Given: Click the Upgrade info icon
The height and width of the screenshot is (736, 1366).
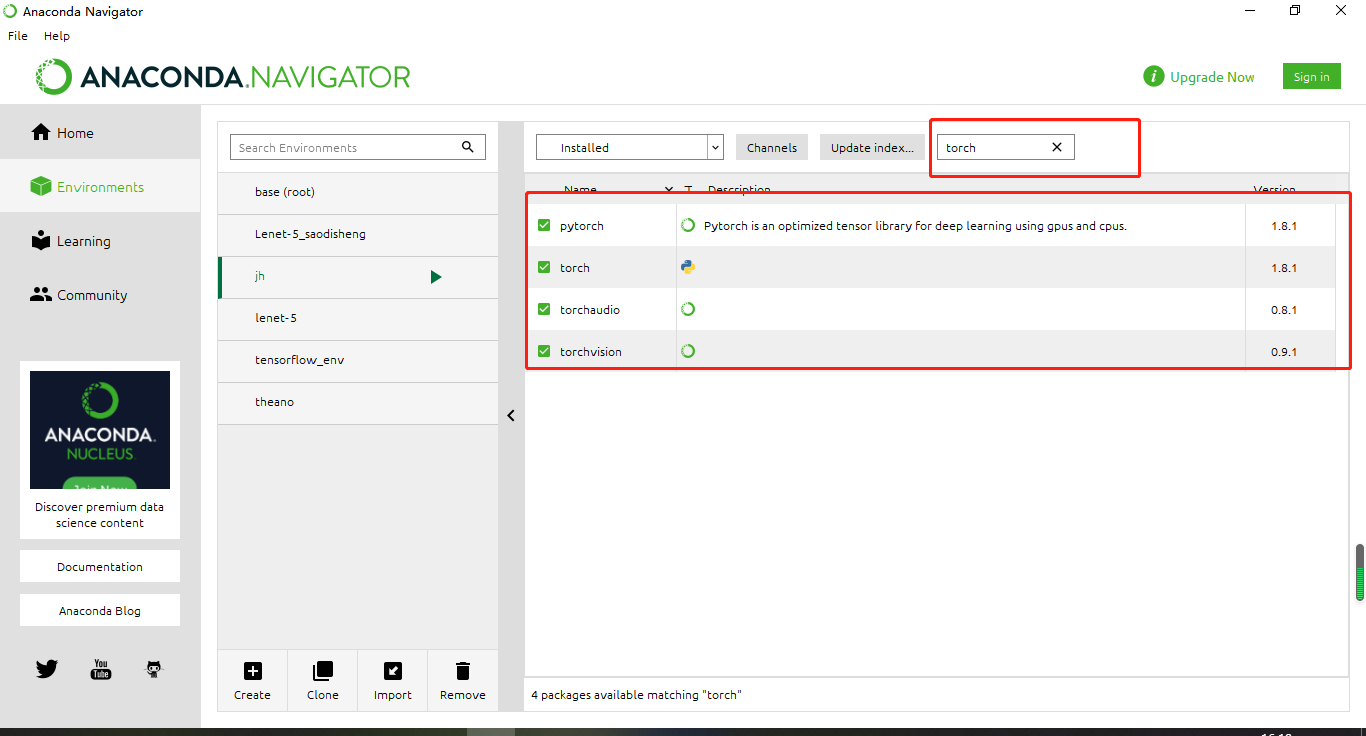Looking at the screenshot, I should click(1154, 77).
